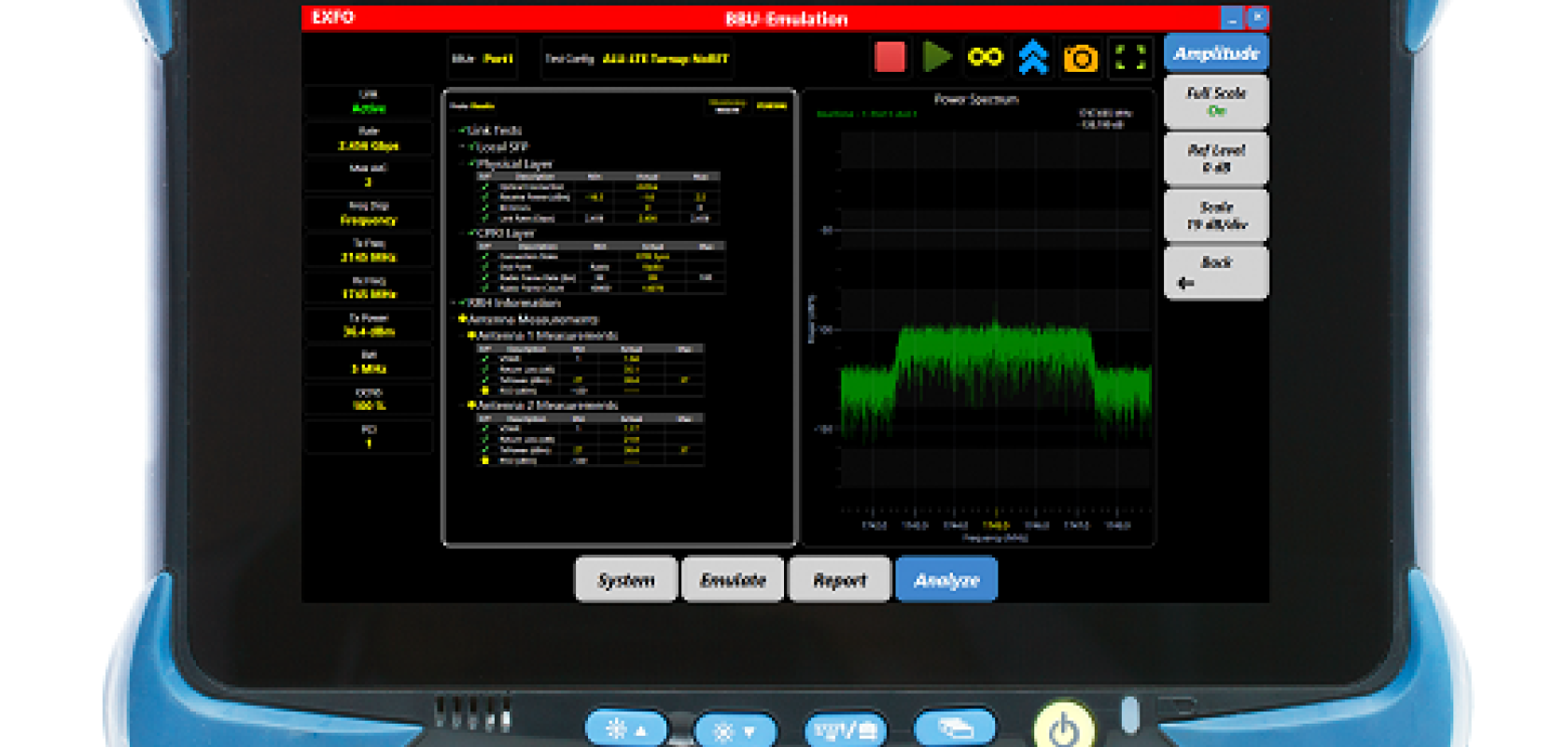Screen dimensions: 1568x747
Task: Go Back with the arrow button
Action: [x=1216, y=272]
